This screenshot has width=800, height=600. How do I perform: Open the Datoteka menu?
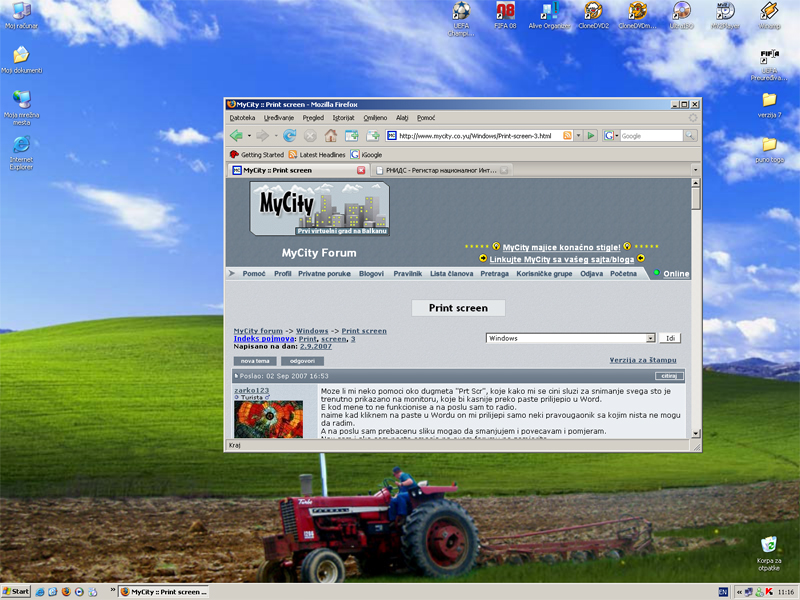(242, 118)
